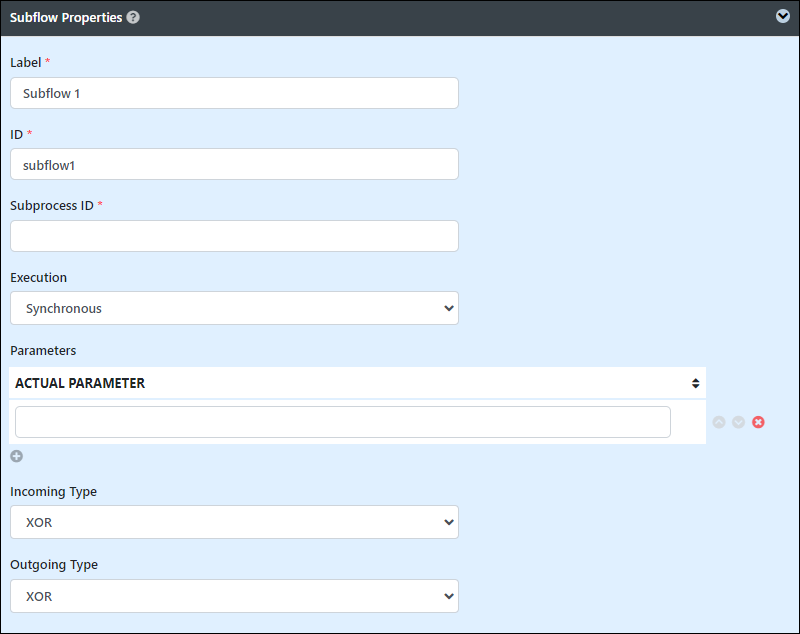Viewport: 800px width, 634px height.
Task: Click the Execution label text
Action: point(38,277)
